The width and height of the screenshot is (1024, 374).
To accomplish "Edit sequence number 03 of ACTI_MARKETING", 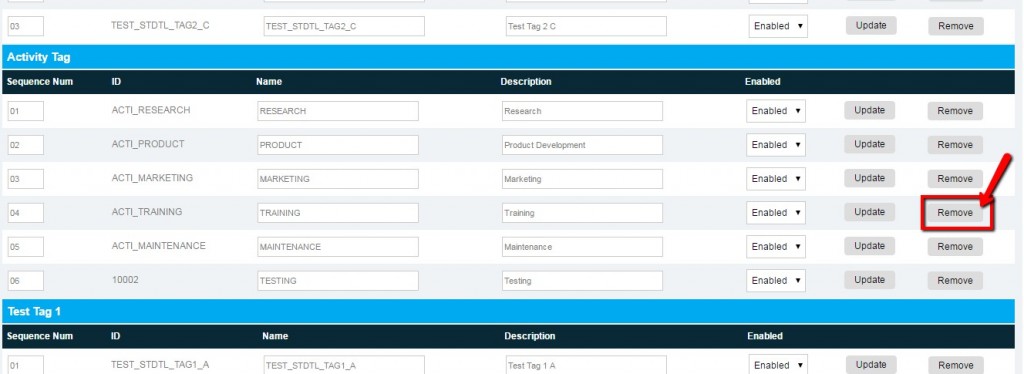I will (x=25, y=179).
